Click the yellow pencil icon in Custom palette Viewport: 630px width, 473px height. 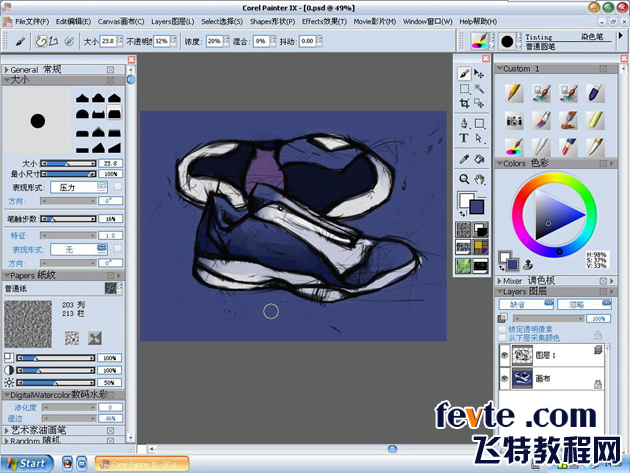click(514, 93)
